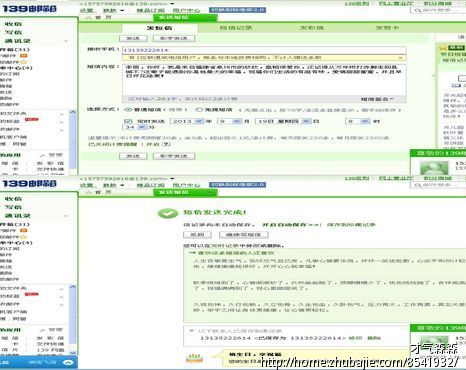
Task: Click the red new badge in upper sidebar
Action: tap(32, 119)
